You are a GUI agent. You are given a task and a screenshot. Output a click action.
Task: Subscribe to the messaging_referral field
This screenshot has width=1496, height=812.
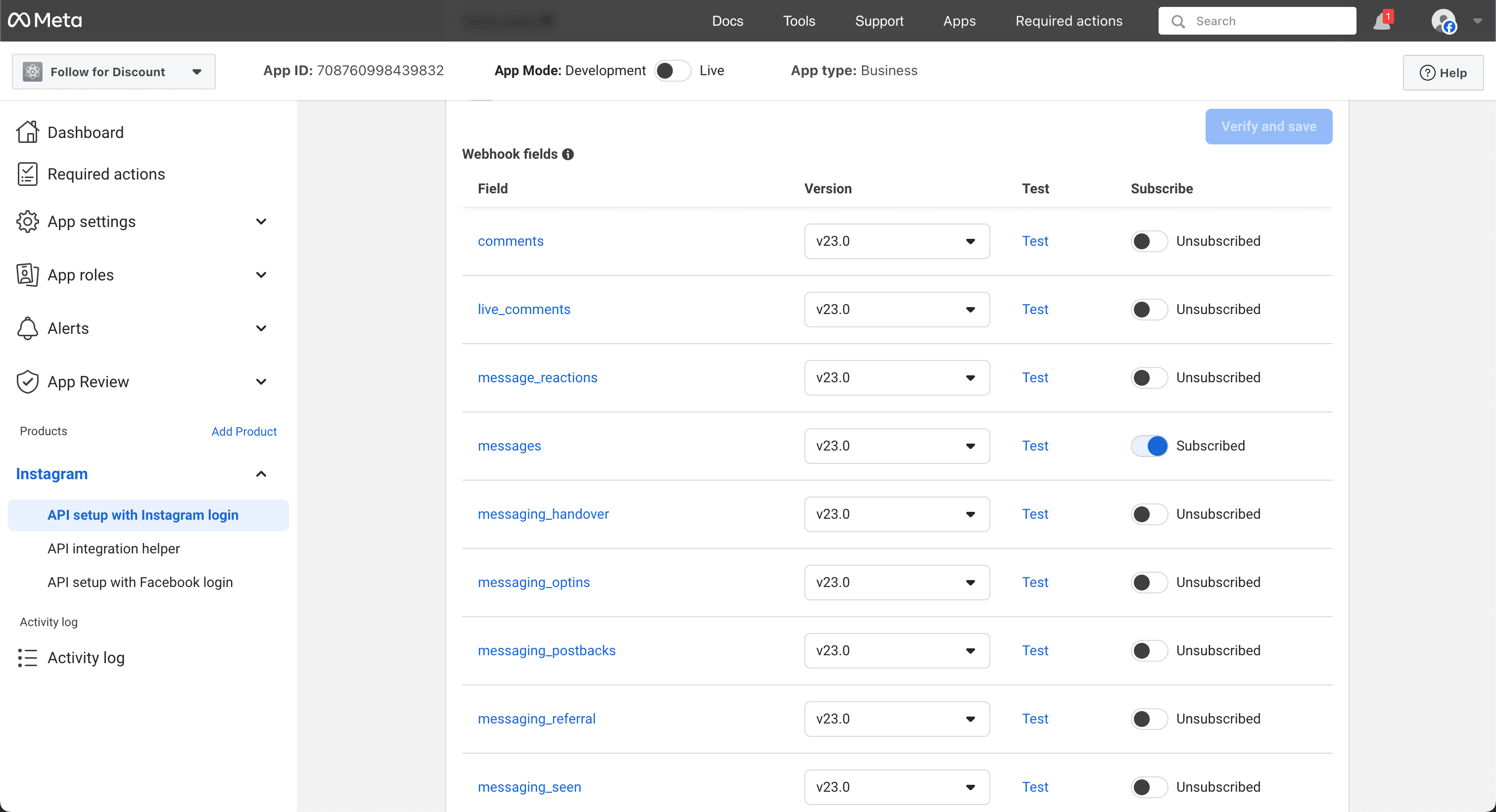click(x=1149, y=719)
